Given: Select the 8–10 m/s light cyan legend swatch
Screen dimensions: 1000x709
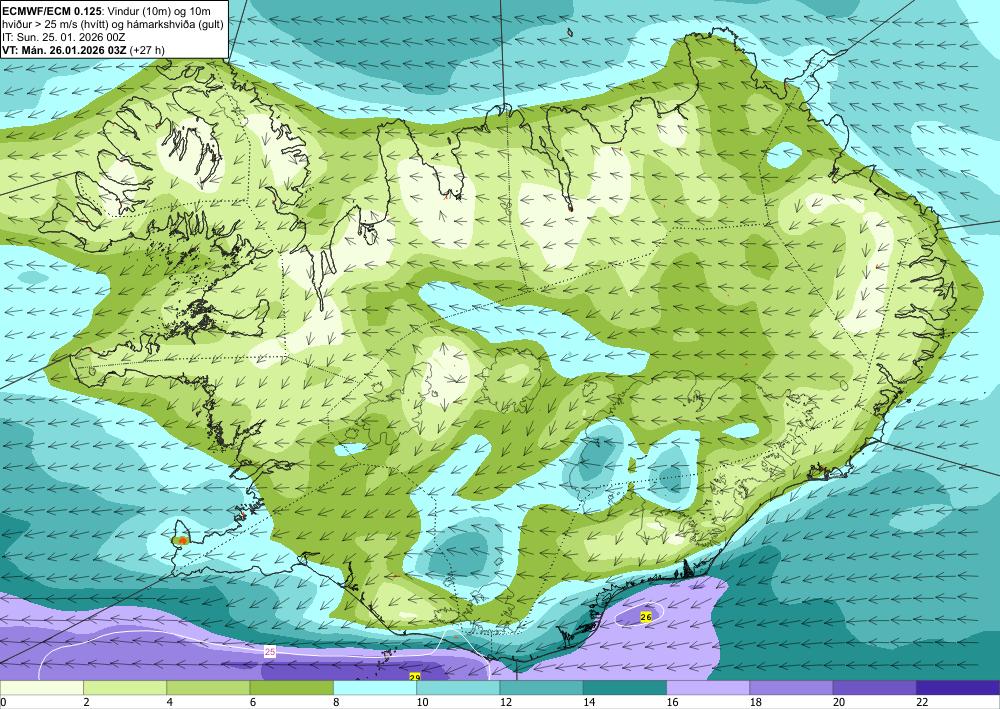Looking at the screenshot, I should pyautogui.click(x=375, y=688).
